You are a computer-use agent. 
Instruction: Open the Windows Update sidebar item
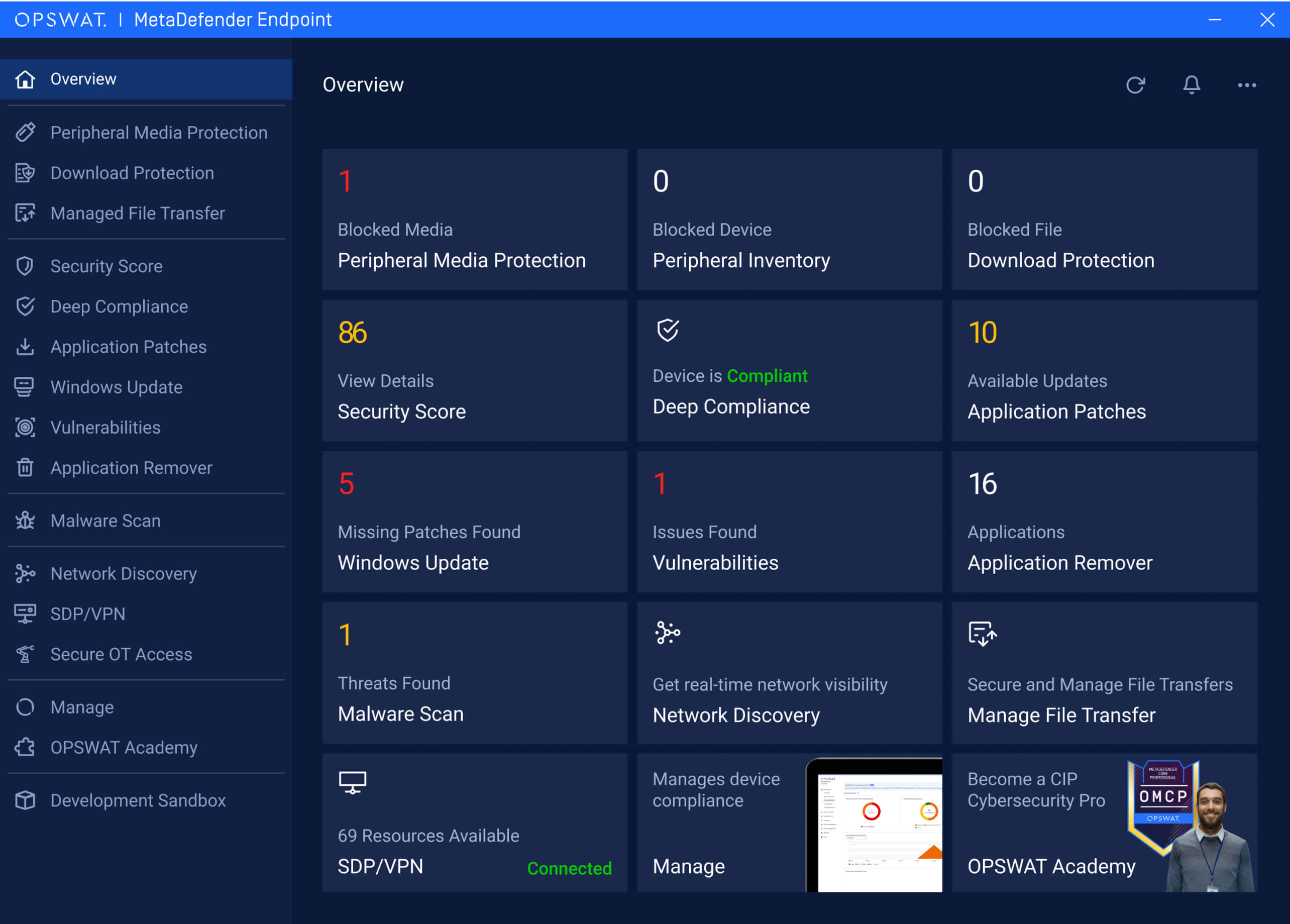[116, 387]
